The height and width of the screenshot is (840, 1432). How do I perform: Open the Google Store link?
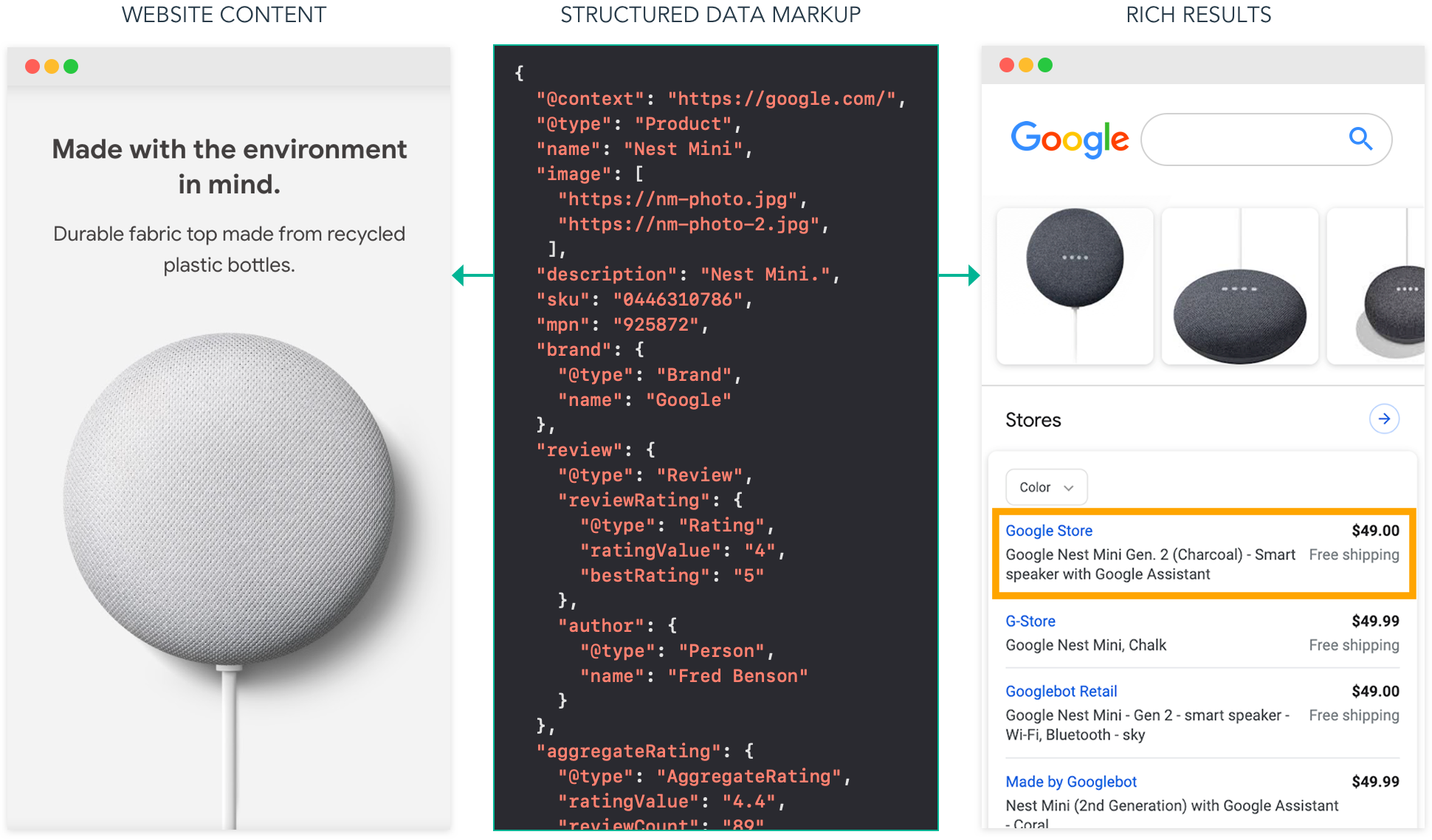[1049, 531]
